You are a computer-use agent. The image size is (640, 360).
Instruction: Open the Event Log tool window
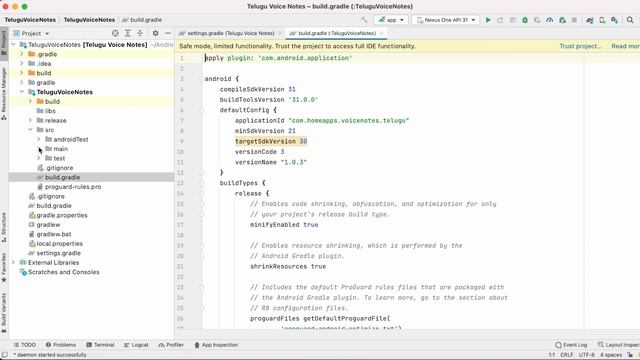pyautogui.click(x=571, y=345)
